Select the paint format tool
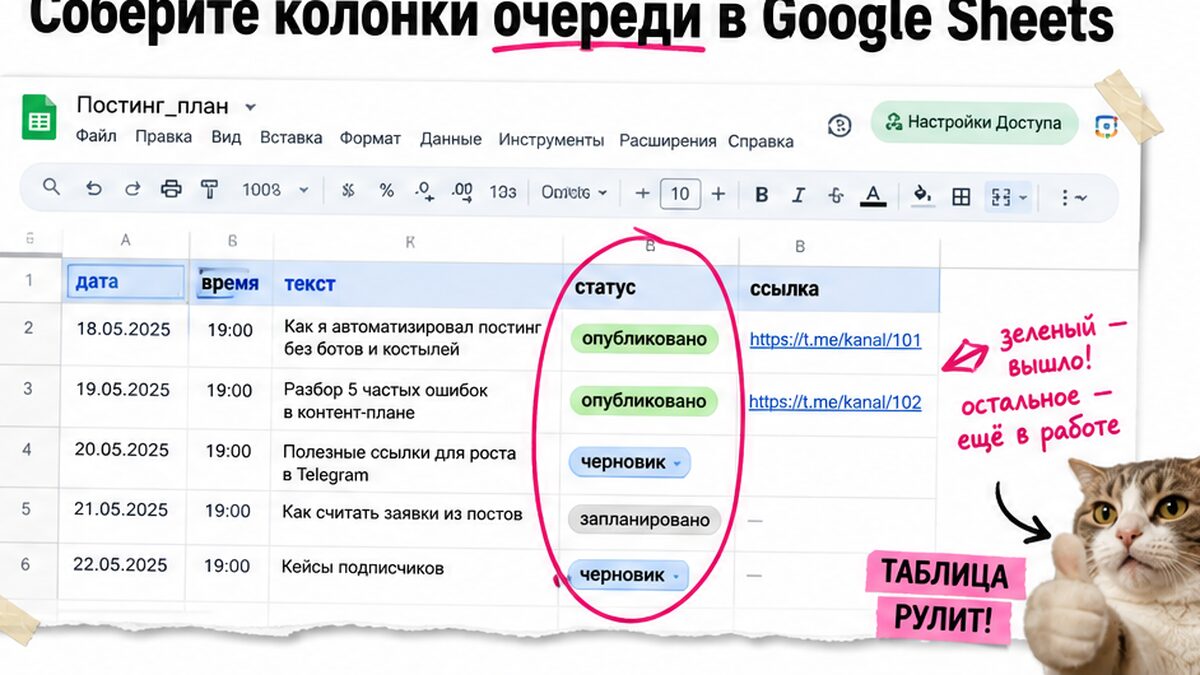This screenshot has height=675, width=1200. (x=209, y=189)
